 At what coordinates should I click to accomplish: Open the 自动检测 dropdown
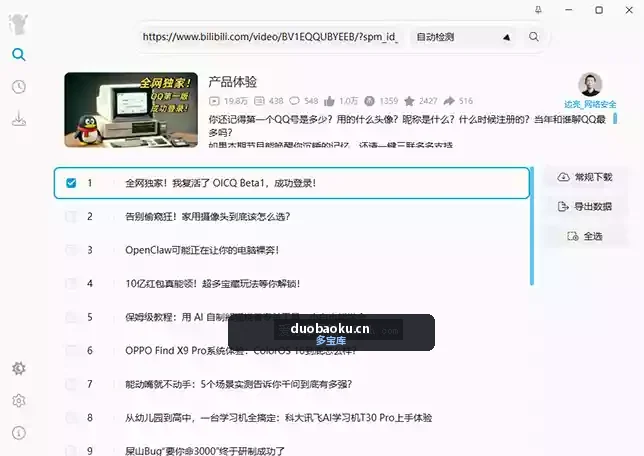click(x=463, y=37)
